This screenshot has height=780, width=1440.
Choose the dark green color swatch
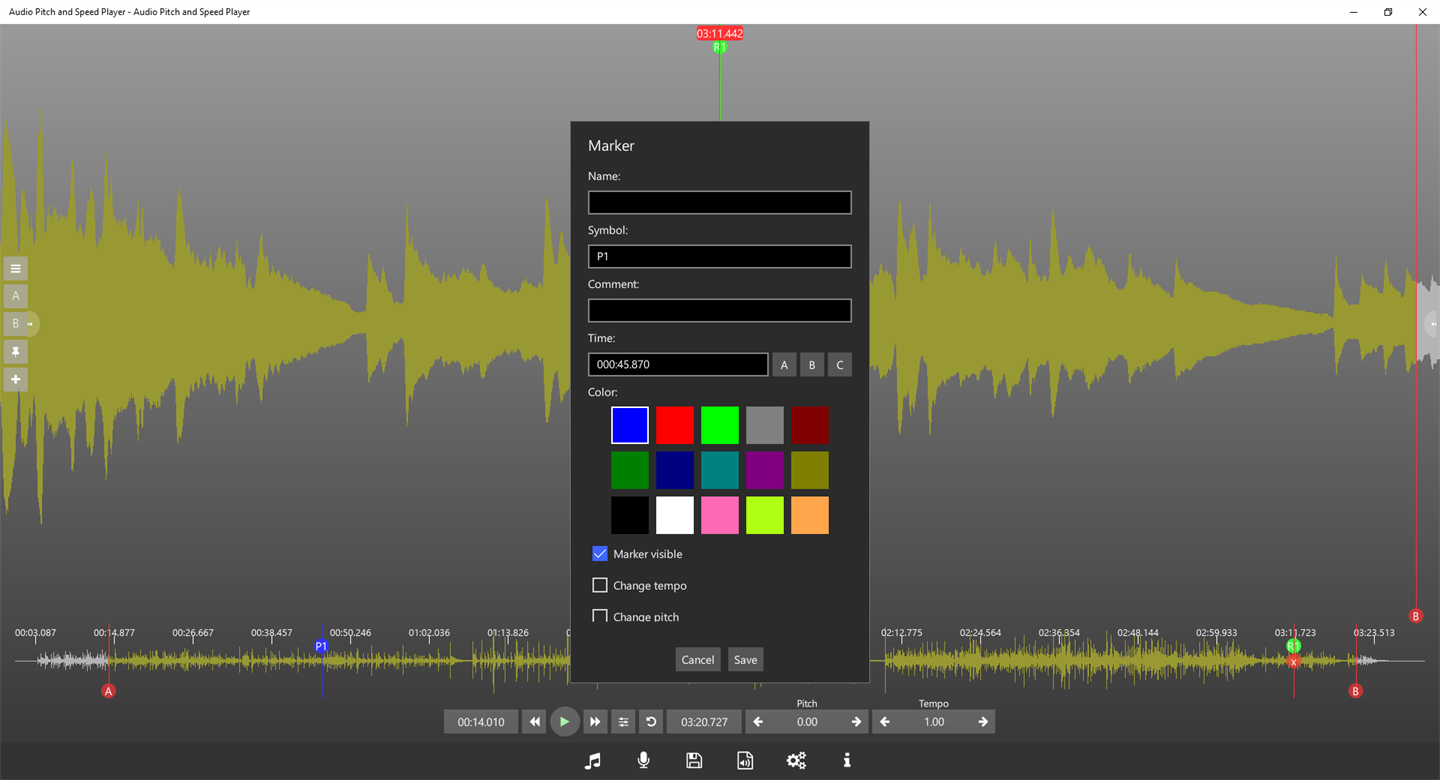pyautogui.click(x=630, y=470)
